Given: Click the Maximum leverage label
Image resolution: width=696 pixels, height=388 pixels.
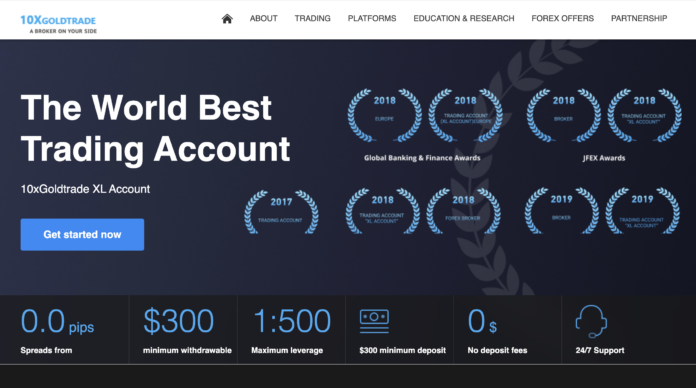Looking at the screenshot, I should pos(287,350).
